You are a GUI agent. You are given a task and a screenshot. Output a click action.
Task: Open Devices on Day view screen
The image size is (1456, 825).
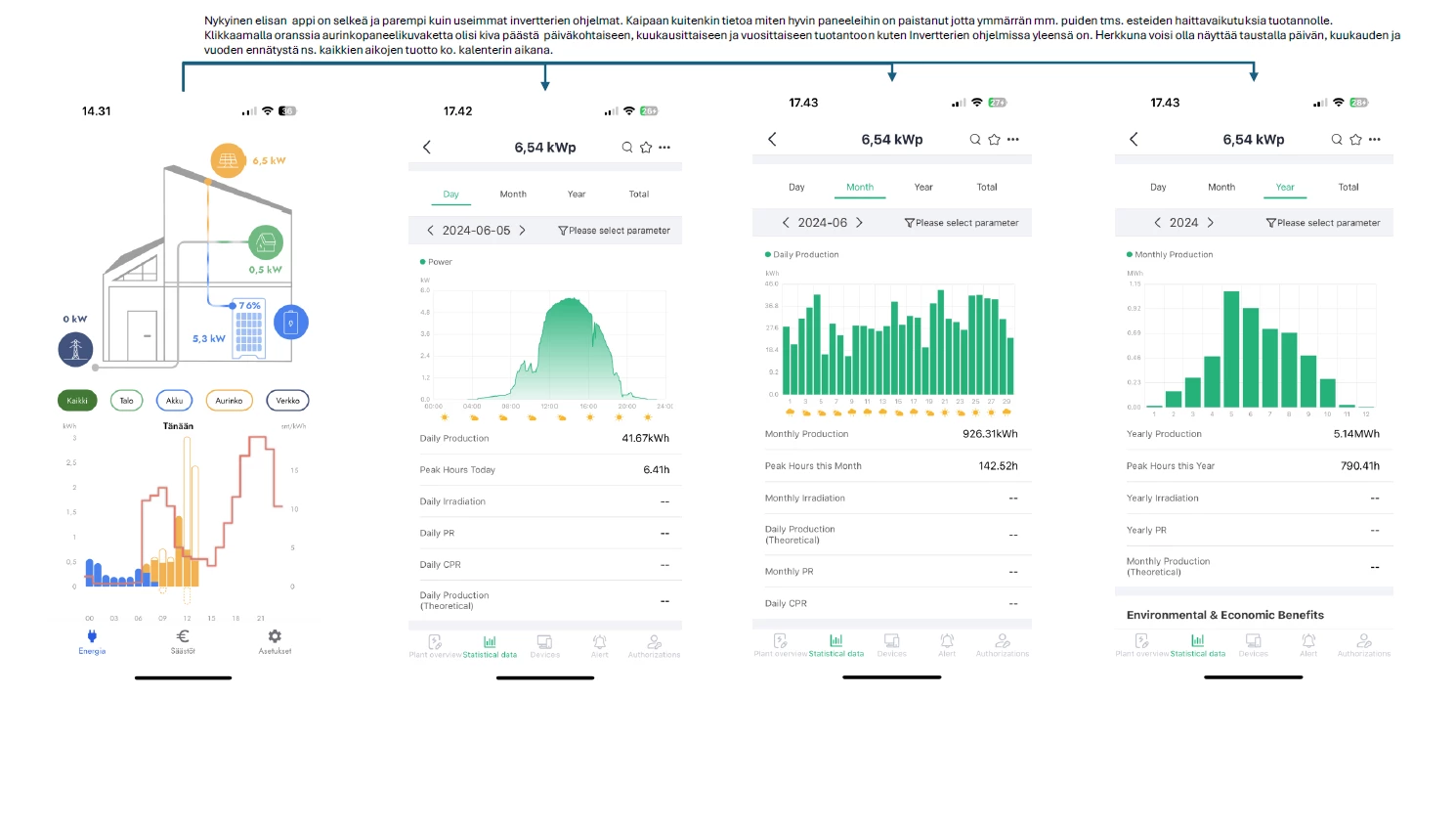click(x=544, y=646)
